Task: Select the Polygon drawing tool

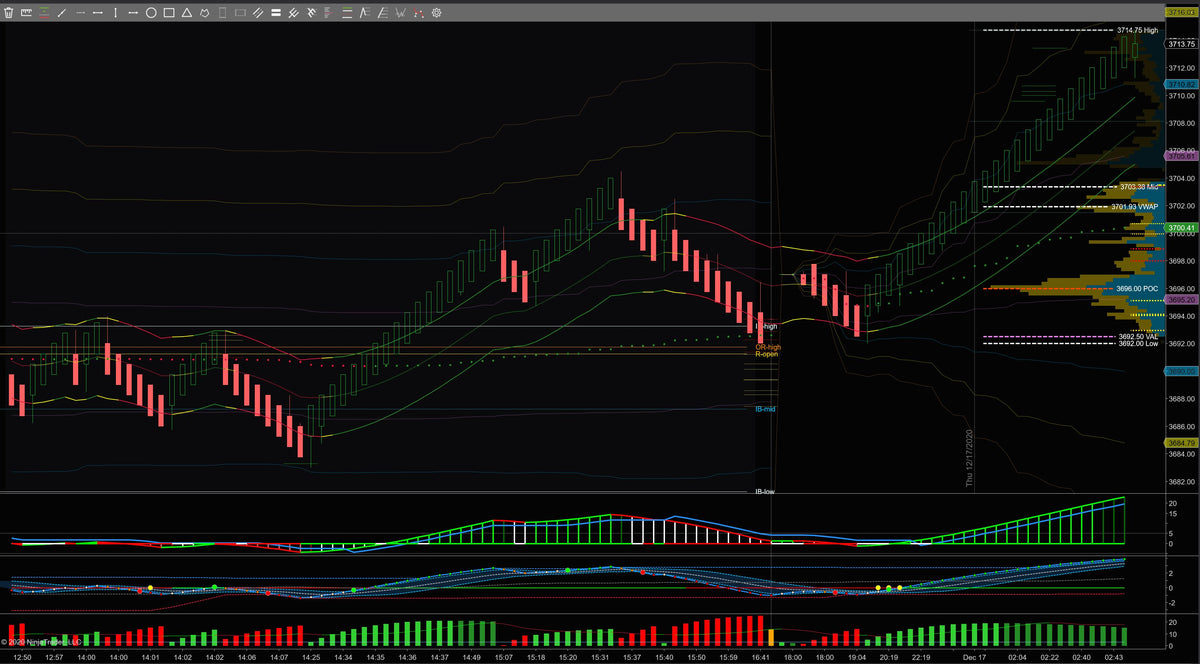Action: (x=205, y=12)
